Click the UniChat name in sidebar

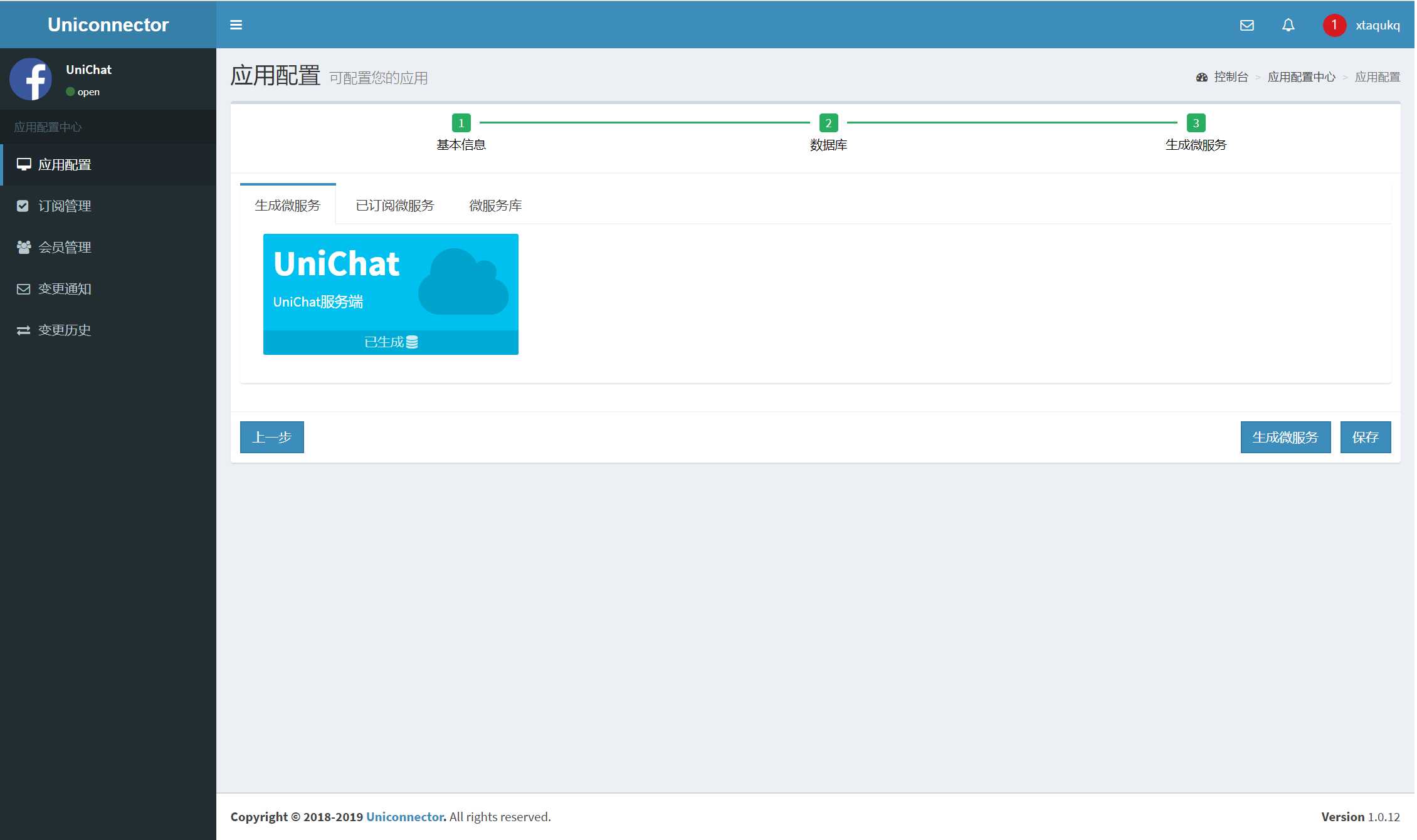pos(88,70)
